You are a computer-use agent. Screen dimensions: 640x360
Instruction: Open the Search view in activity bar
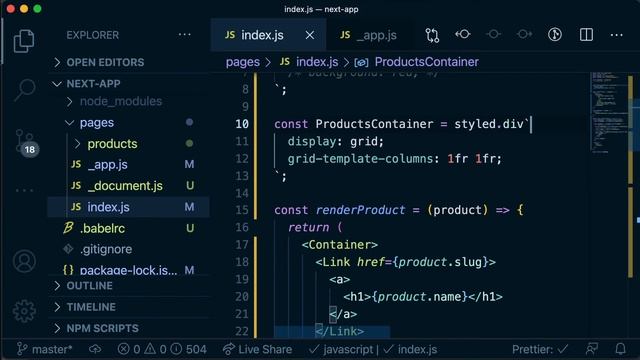tap(24, 89)
